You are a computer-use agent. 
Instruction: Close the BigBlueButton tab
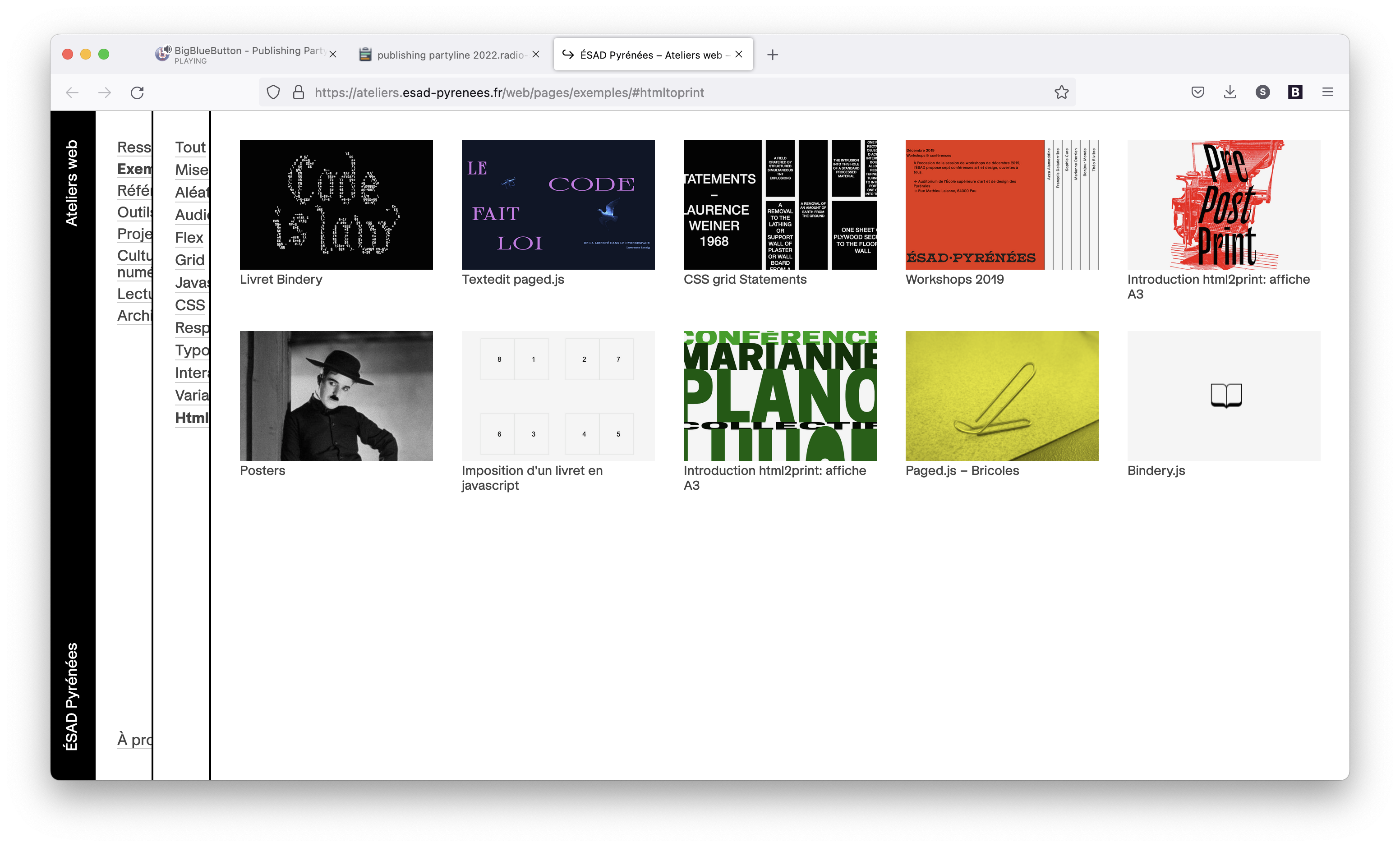[333, 55]
